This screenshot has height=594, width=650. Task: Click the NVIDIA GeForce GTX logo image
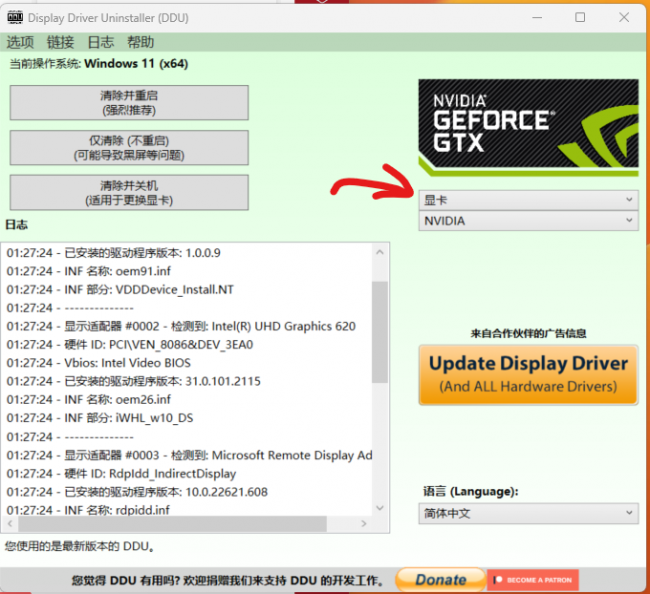click(x=528, y=128)
